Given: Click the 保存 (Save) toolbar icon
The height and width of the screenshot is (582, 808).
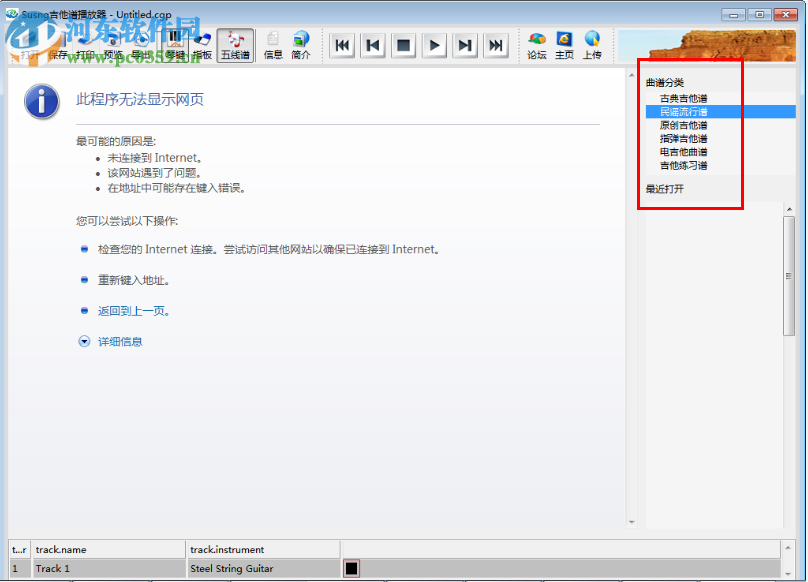Looking at the screenshot, I should (57, 45).
